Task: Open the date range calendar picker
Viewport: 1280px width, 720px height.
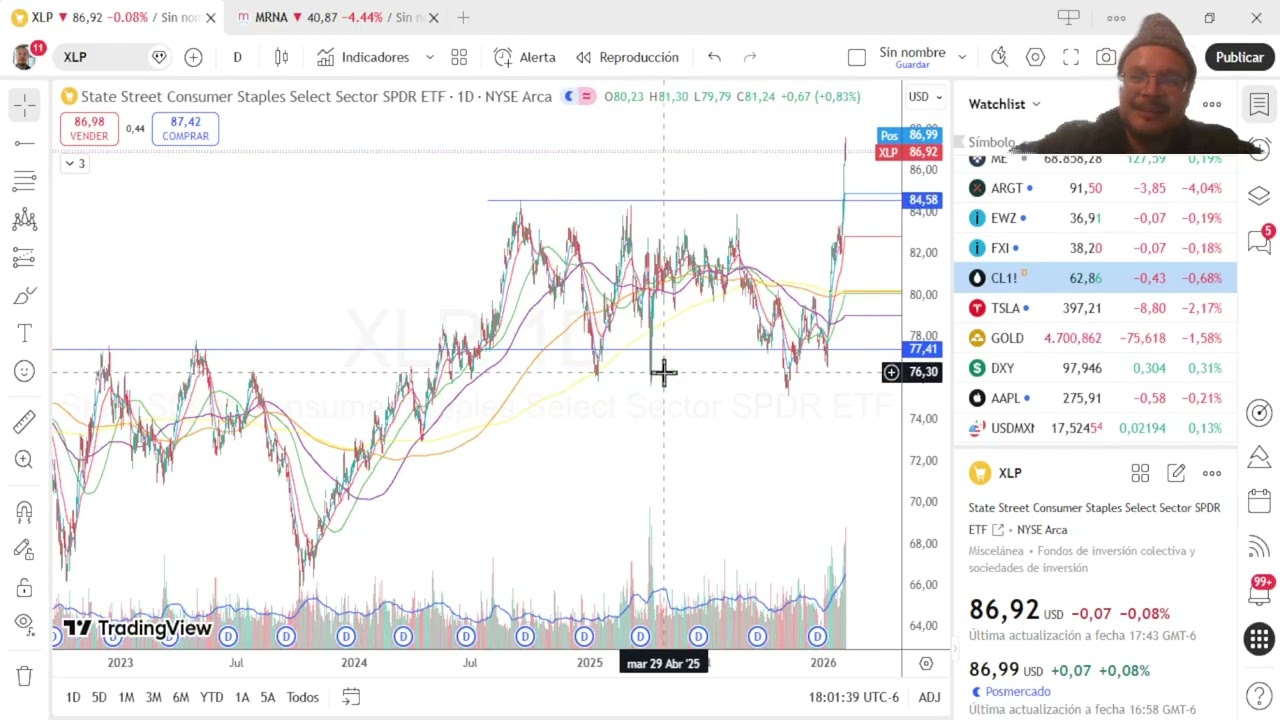Action: click(351, 696)
